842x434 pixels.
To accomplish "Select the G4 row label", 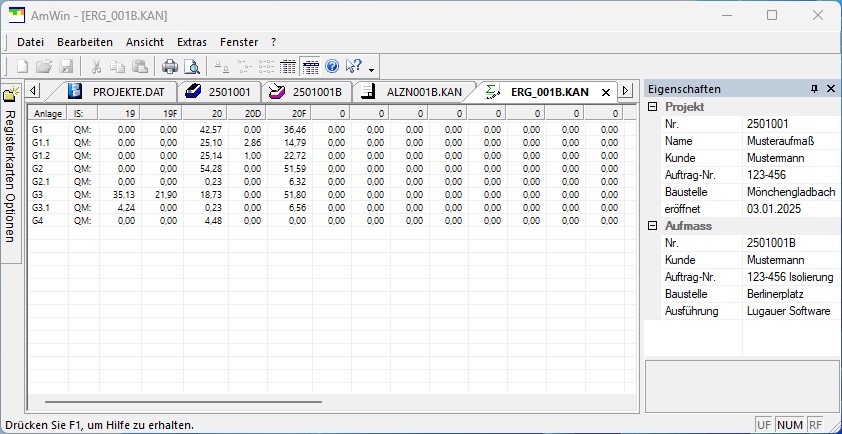I will [38, 220].
